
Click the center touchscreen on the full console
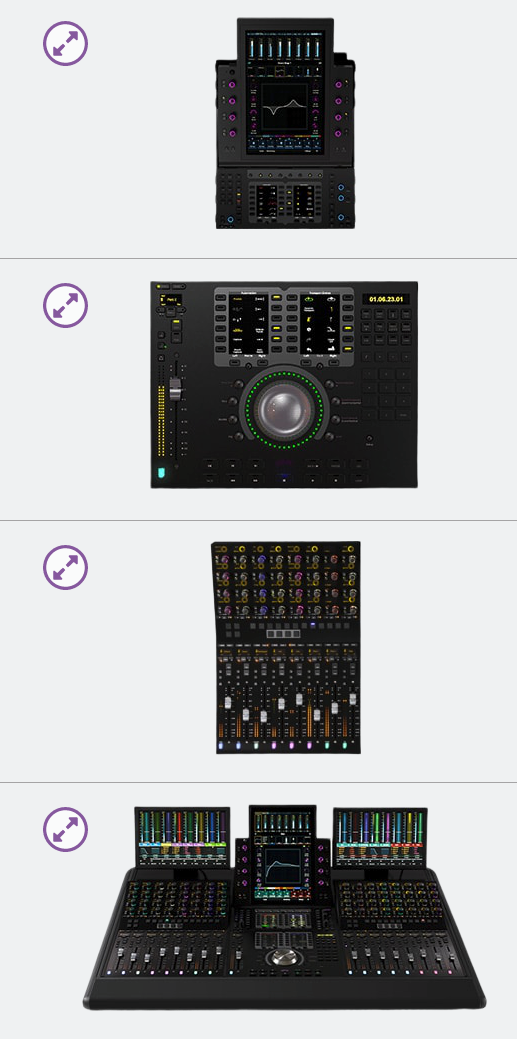click(283, 875)
